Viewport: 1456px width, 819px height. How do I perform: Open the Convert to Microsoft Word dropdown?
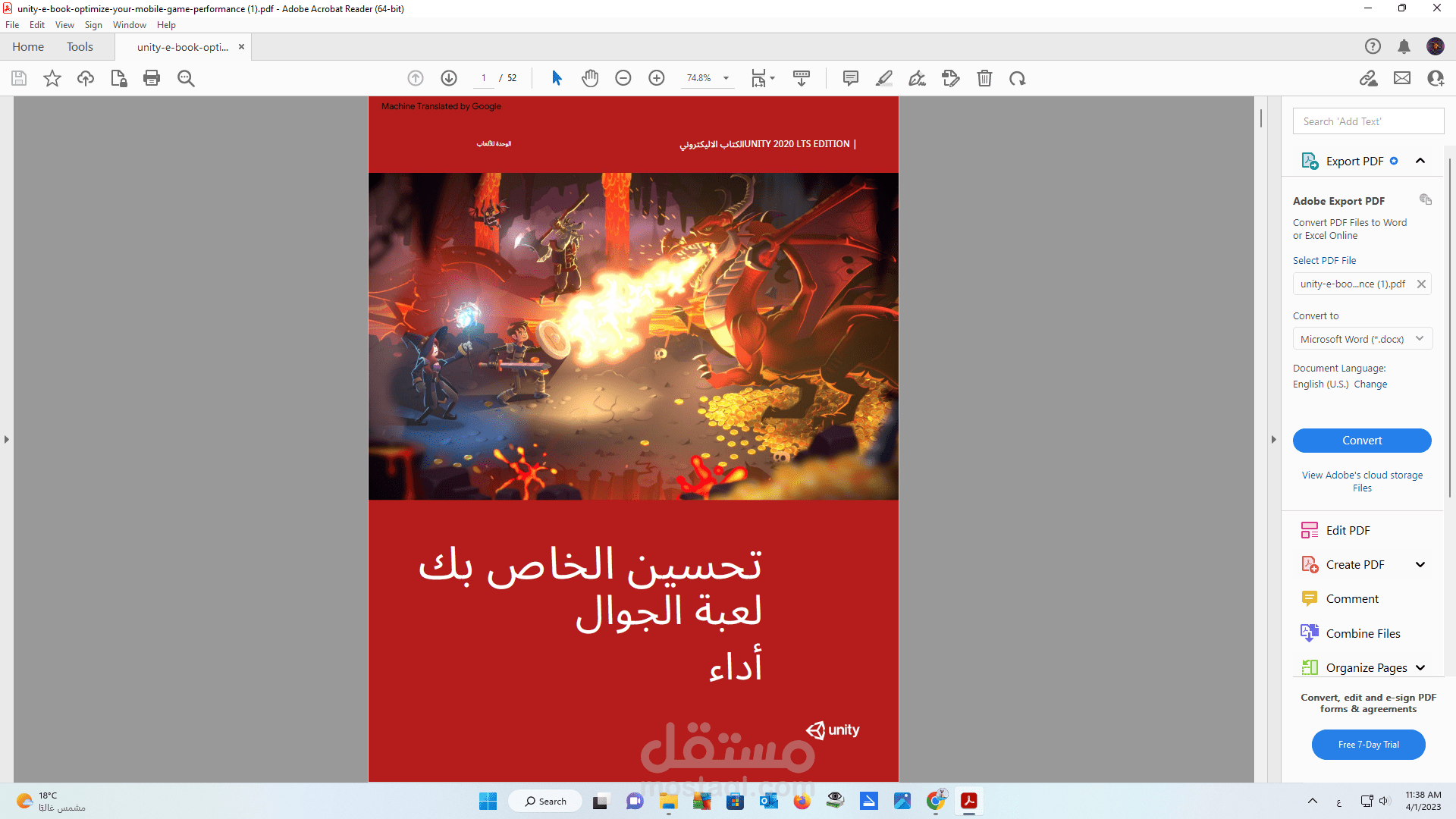click(x=1362, y=339)
